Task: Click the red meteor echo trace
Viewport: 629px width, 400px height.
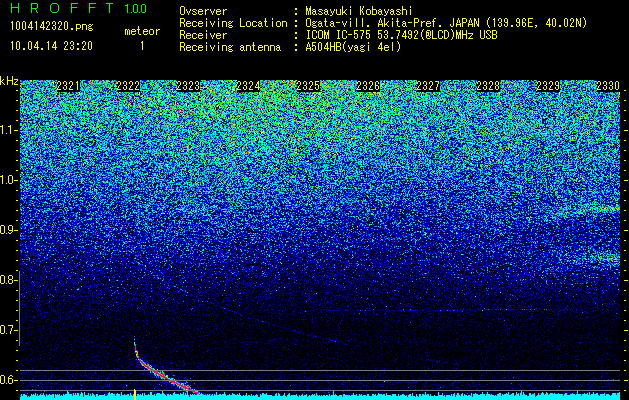Action: [x=162, y=374]
